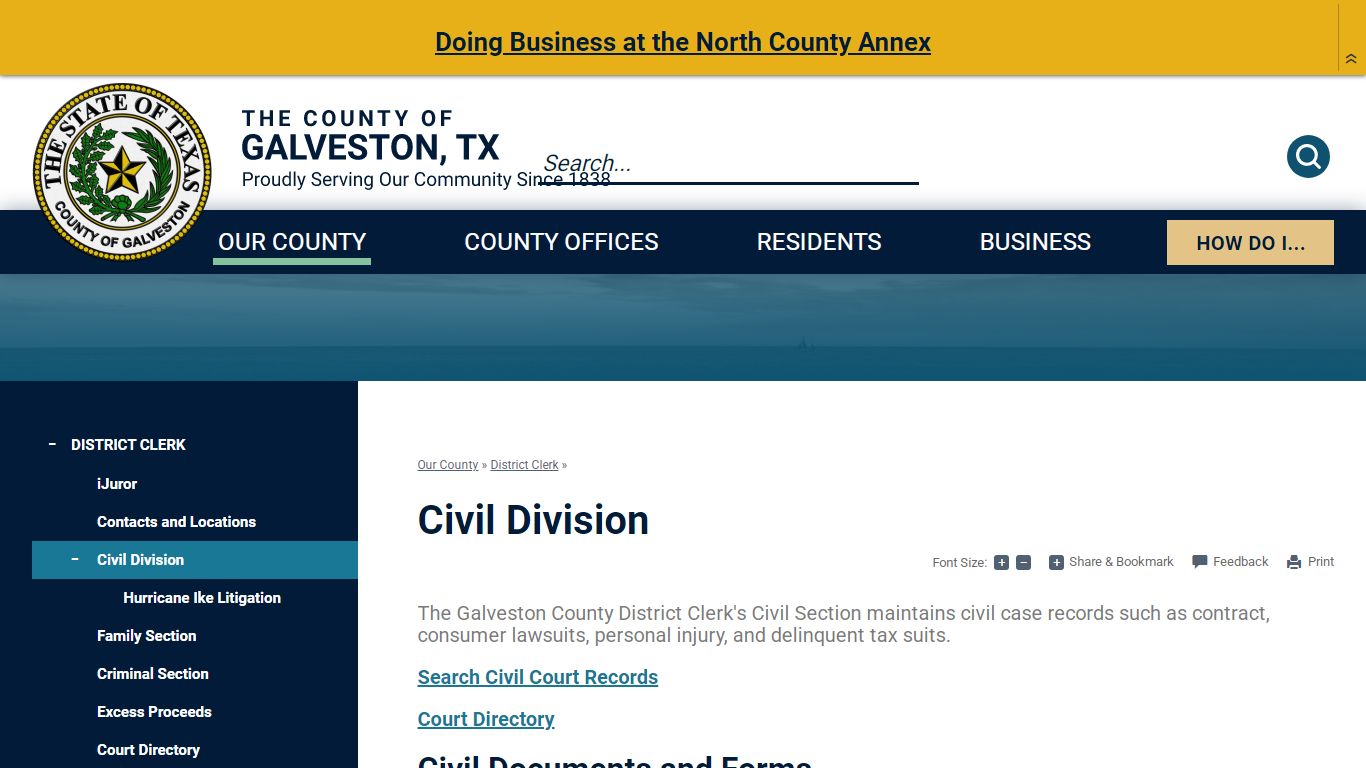Click the Print text link

[1321, 562]
